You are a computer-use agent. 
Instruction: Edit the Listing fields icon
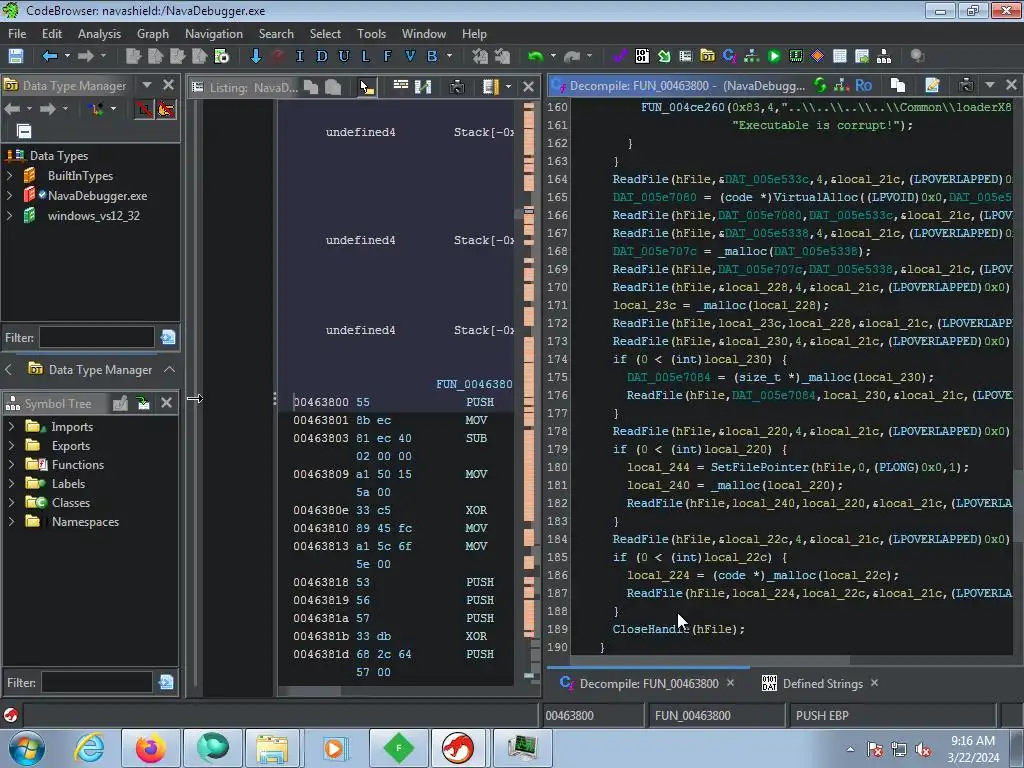[x=400, y=86]
